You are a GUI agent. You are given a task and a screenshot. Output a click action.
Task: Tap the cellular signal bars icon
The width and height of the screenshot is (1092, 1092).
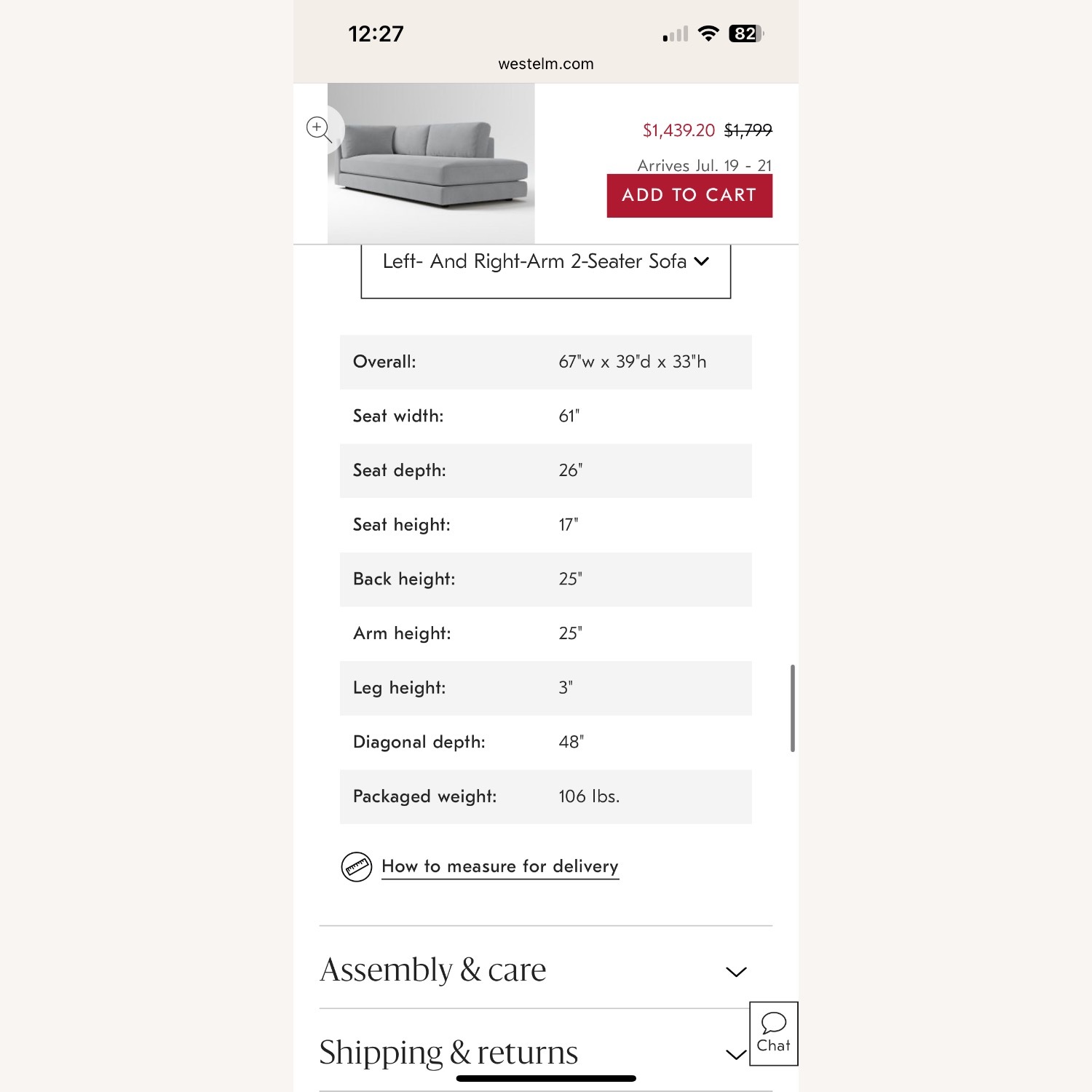pos(675,34)
